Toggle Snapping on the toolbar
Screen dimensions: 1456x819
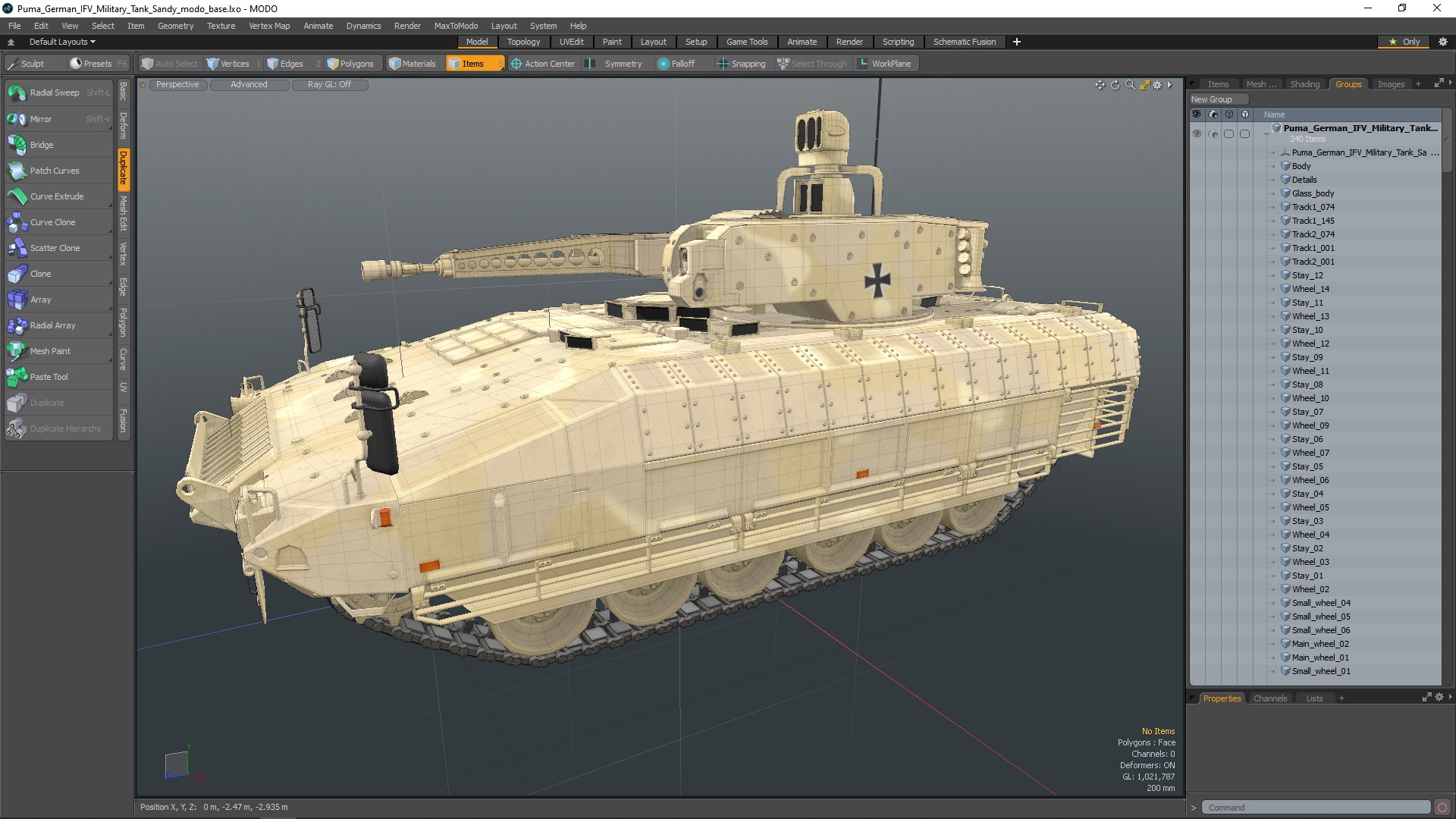742,64
